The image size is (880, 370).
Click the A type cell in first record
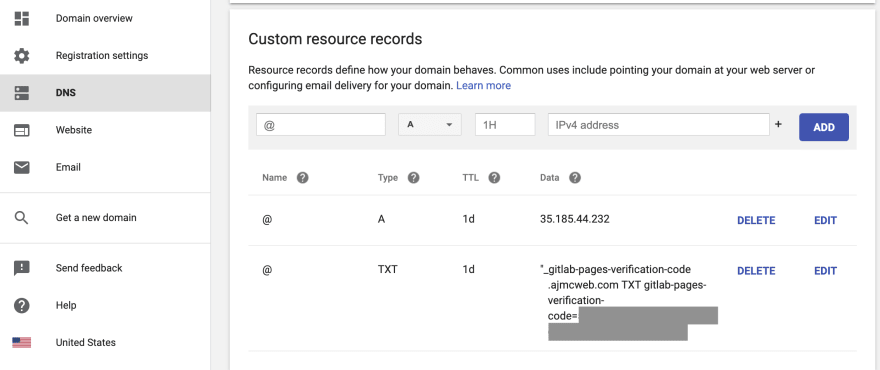click(382, 219)
